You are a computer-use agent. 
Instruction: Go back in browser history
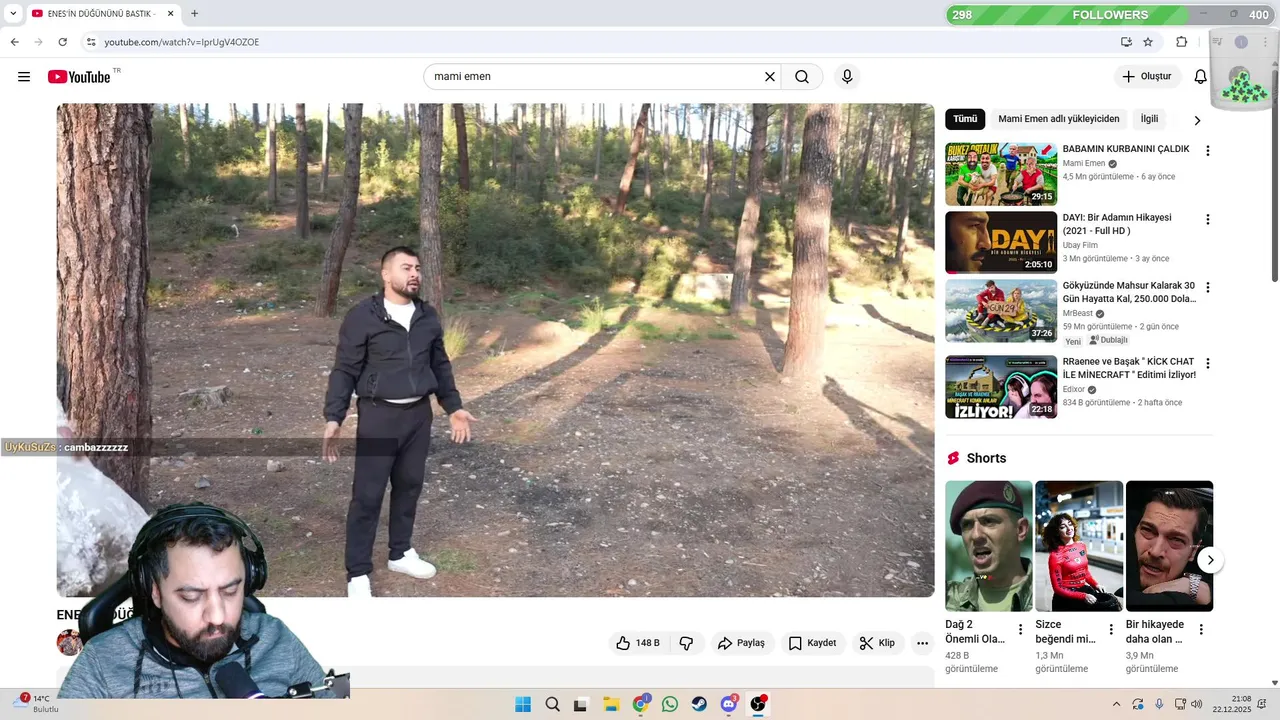tap(14, 42)
